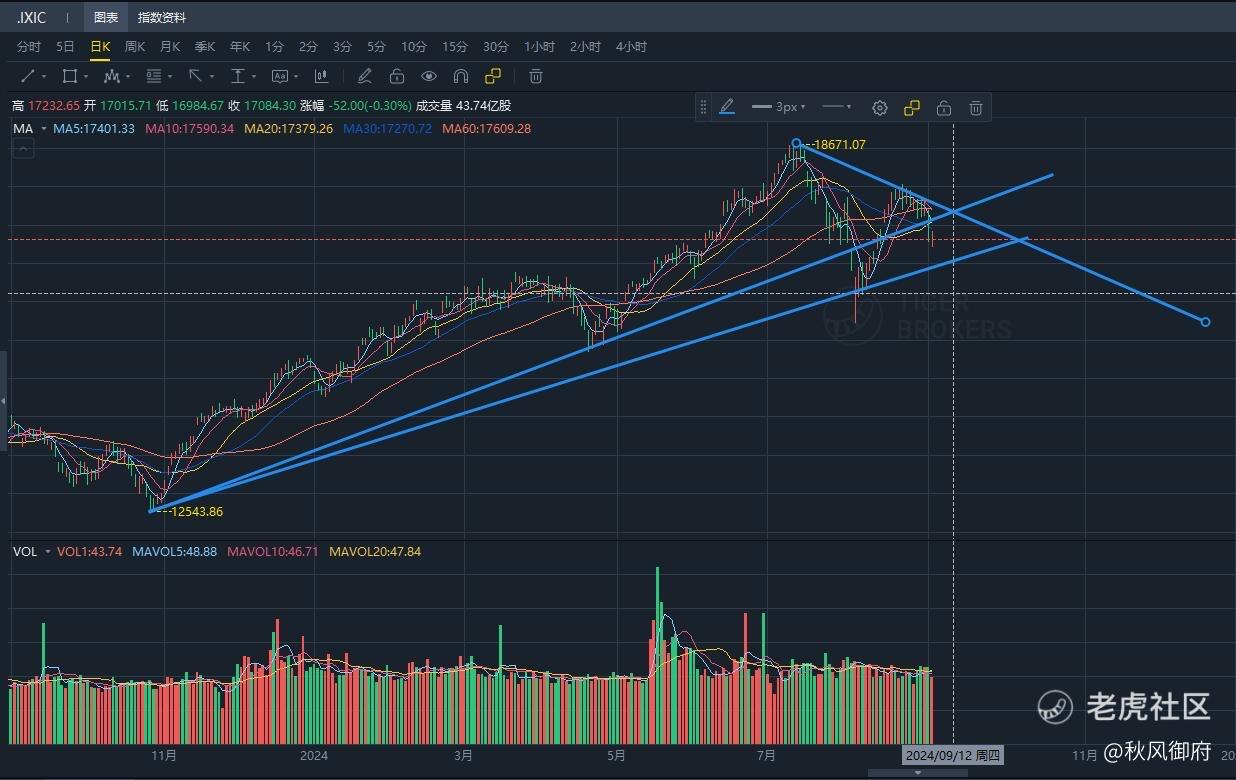Viewport: 1236px width, 780px height.
Task: Select the 10分 timeframe
Action: (414, 47)
